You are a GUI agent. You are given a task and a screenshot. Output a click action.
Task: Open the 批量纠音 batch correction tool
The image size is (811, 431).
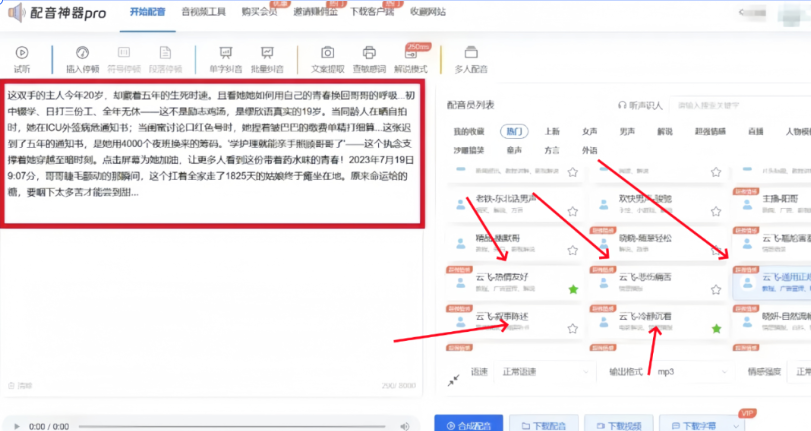tap(266, 54)
